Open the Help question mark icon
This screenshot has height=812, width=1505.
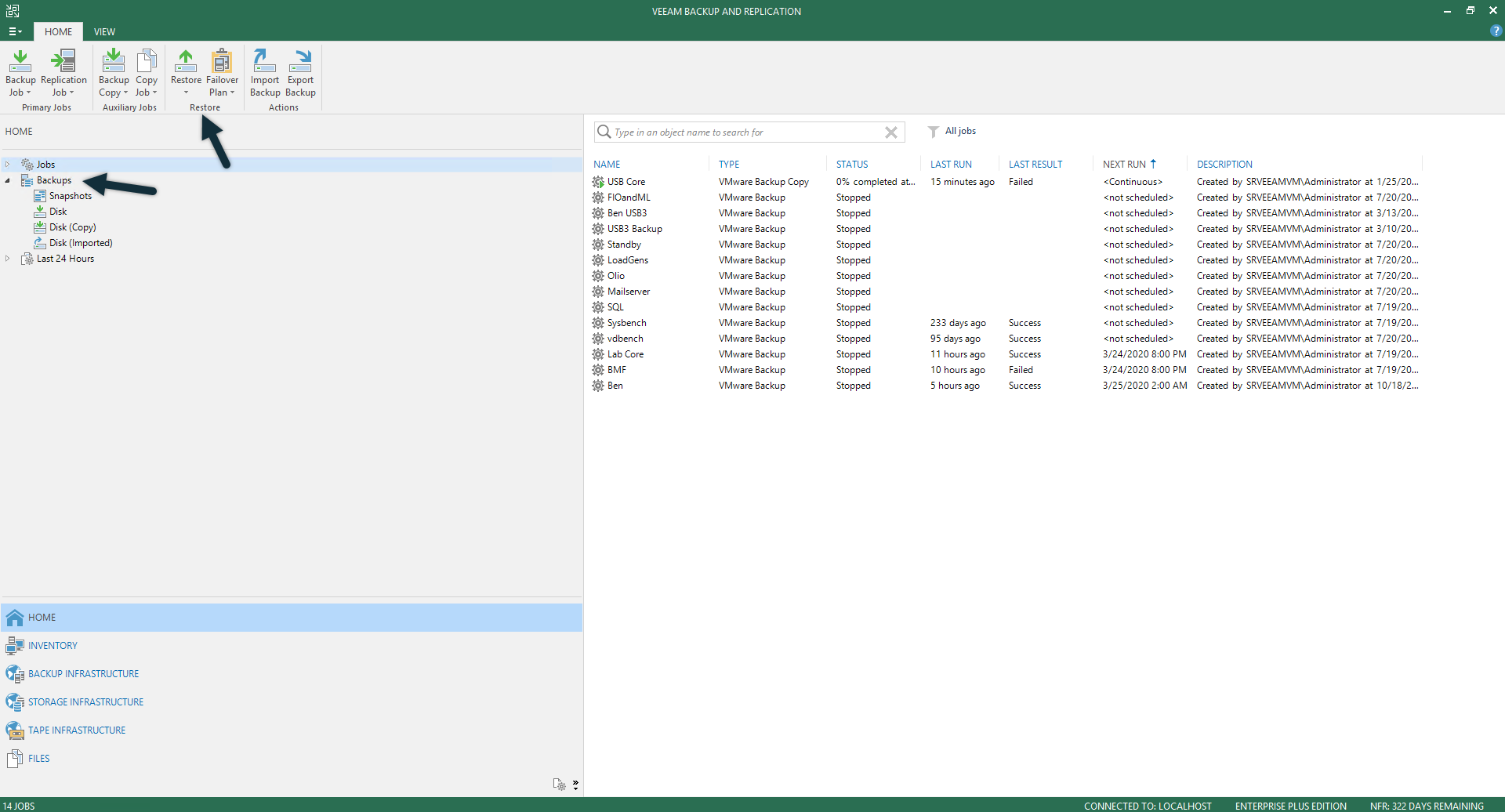1496,31
